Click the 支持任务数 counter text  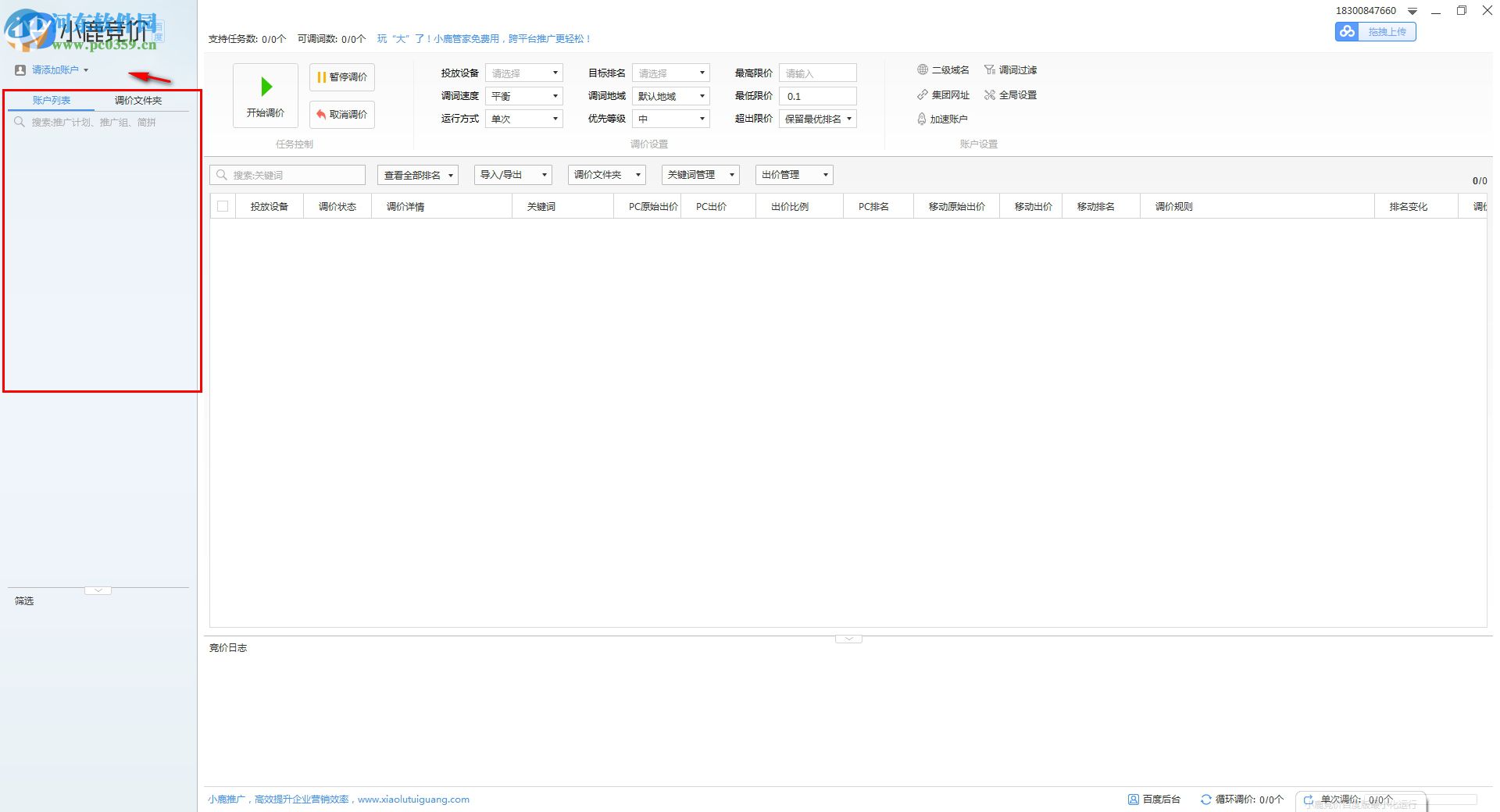[x=247, y=39]
